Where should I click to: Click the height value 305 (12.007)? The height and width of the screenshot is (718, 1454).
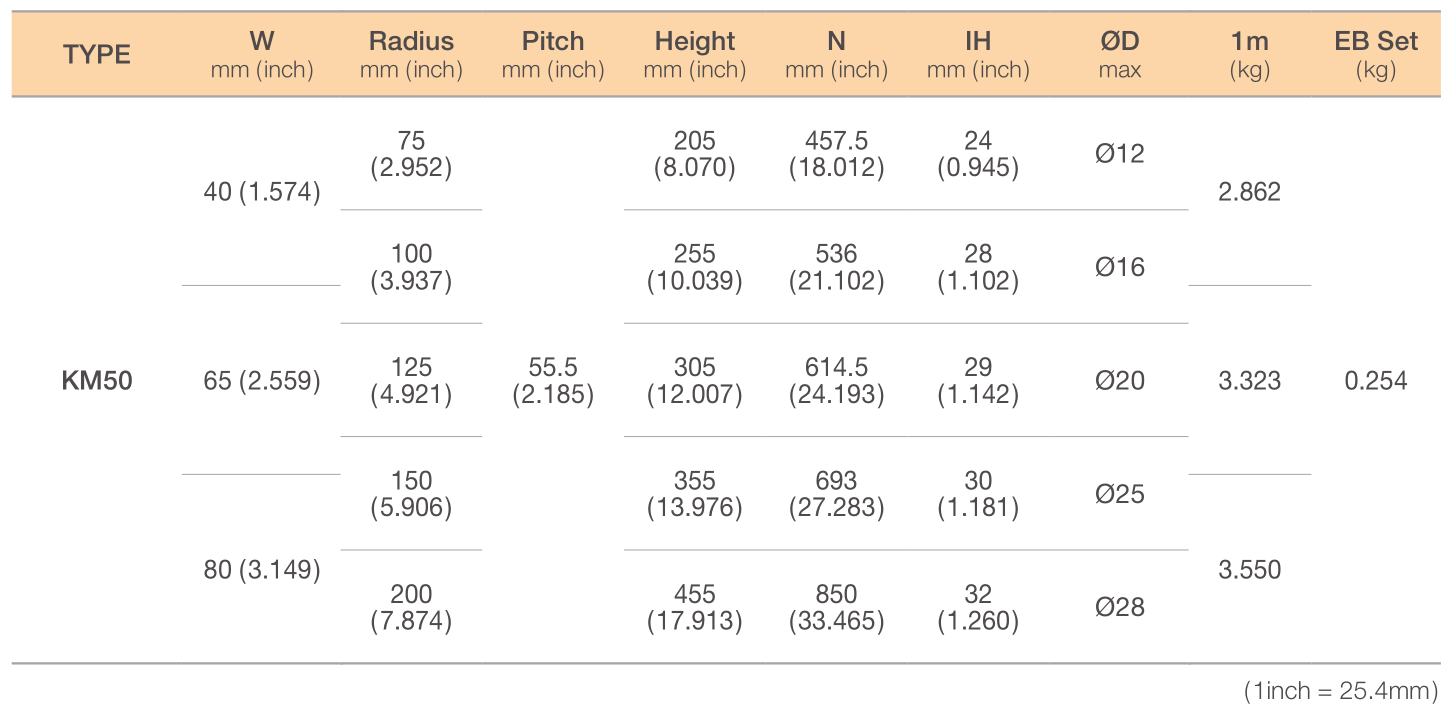pyautogui.click(x=695, y=381)
